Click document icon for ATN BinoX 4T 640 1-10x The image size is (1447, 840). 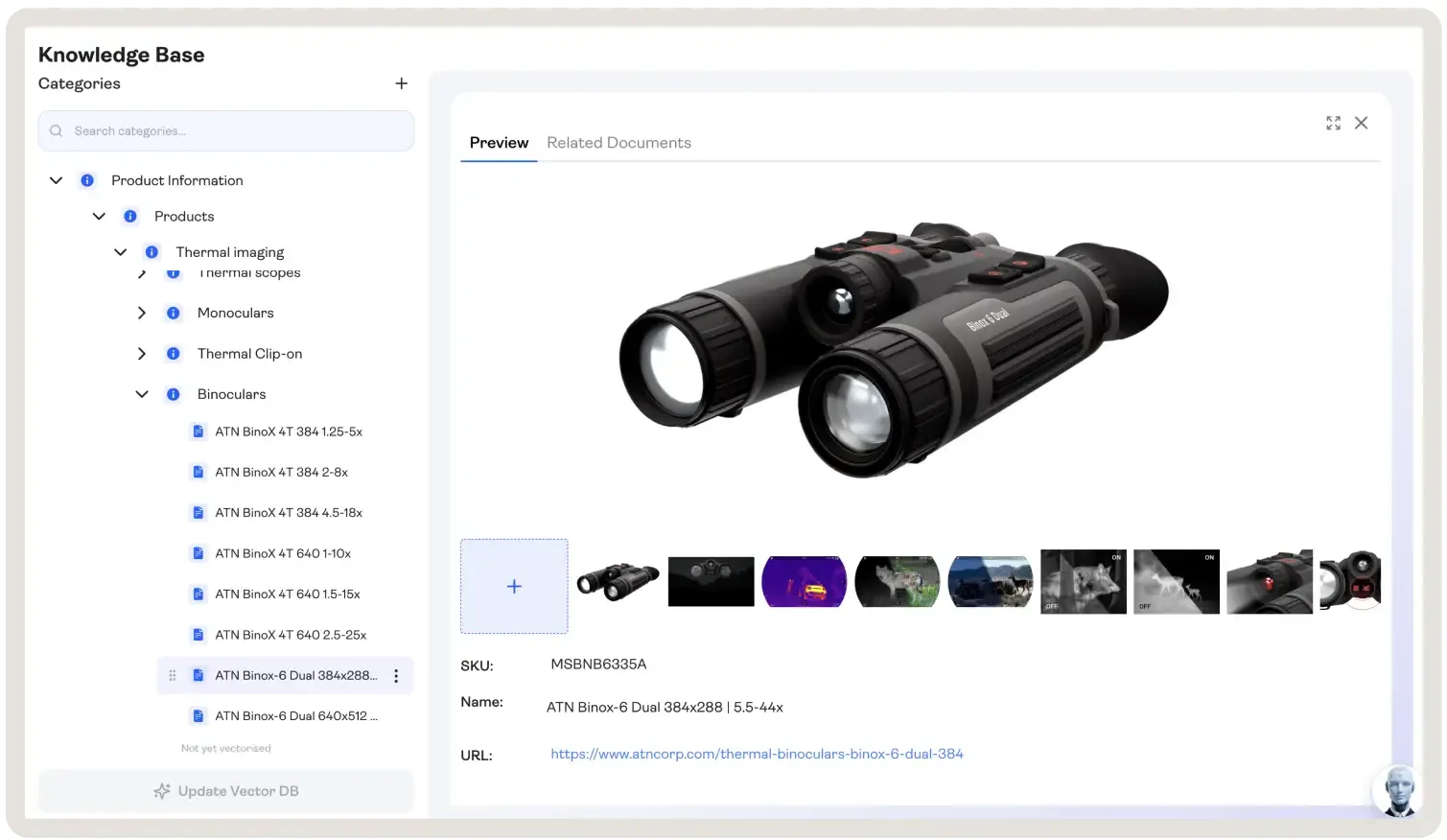pos(198,553)
